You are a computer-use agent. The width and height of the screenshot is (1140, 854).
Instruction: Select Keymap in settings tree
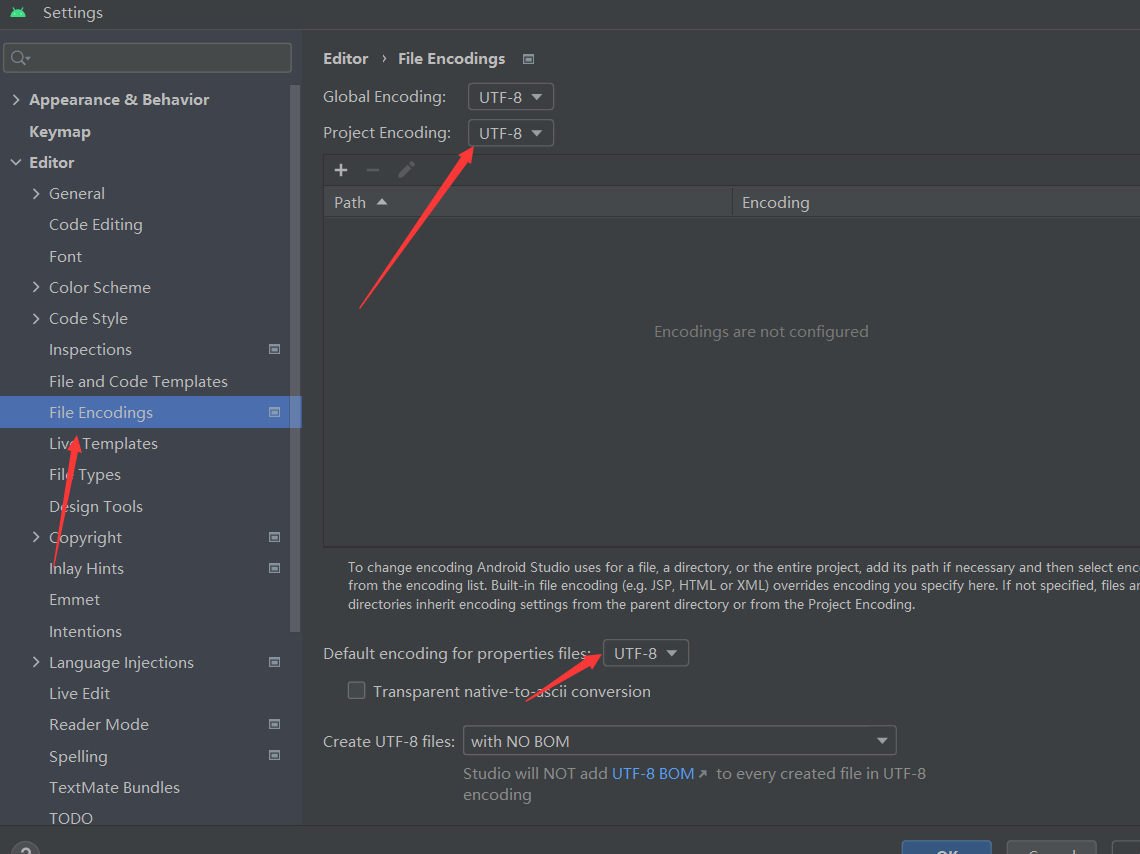(60, 132)
